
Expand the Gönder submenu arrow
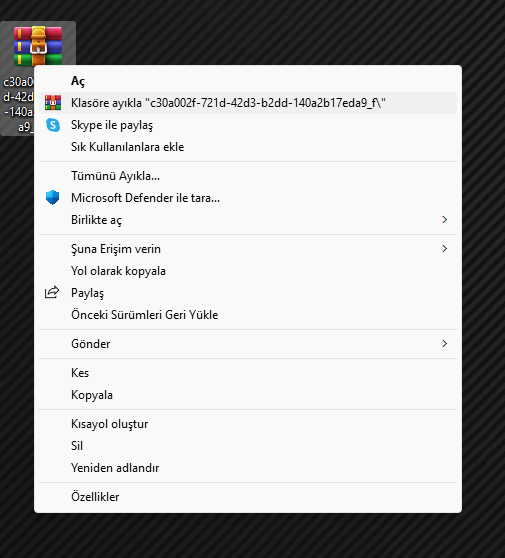444,343
